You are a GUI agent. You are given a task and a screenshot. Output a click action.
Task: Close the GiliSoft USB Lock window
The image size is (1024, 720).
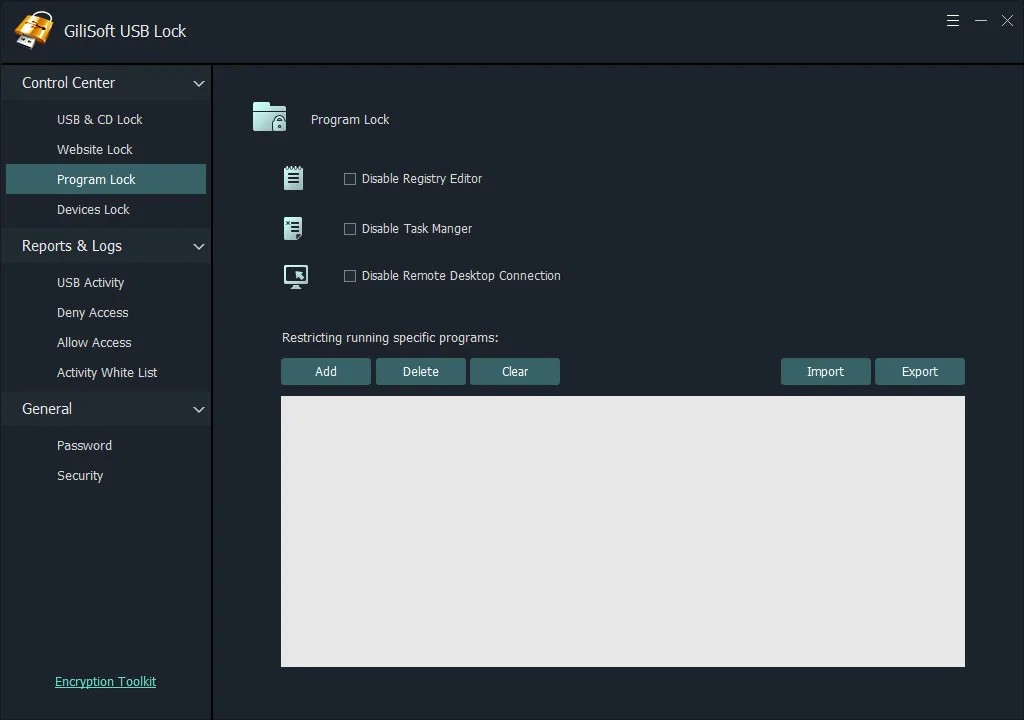tap(1008, 21)
